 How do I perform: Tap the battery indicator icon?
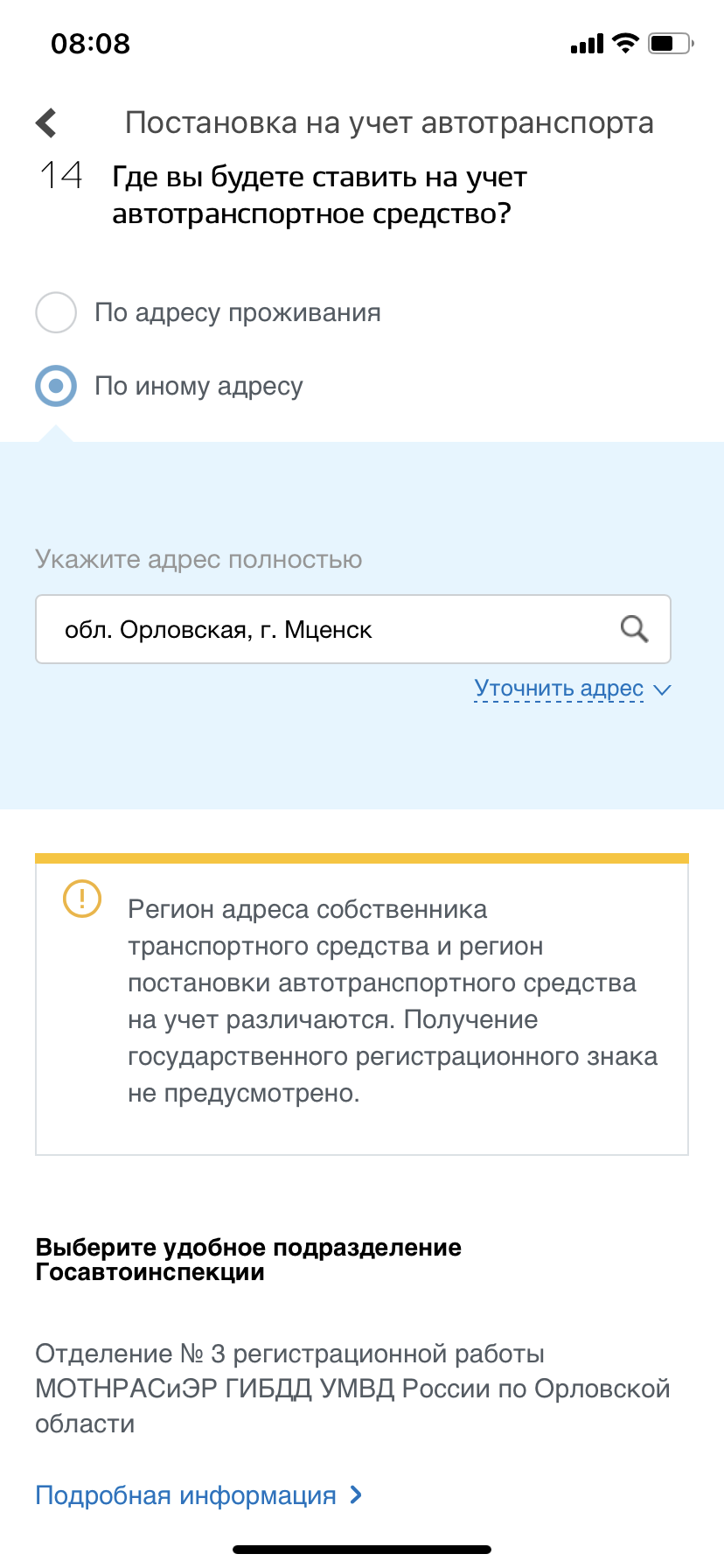pos(670,43)
